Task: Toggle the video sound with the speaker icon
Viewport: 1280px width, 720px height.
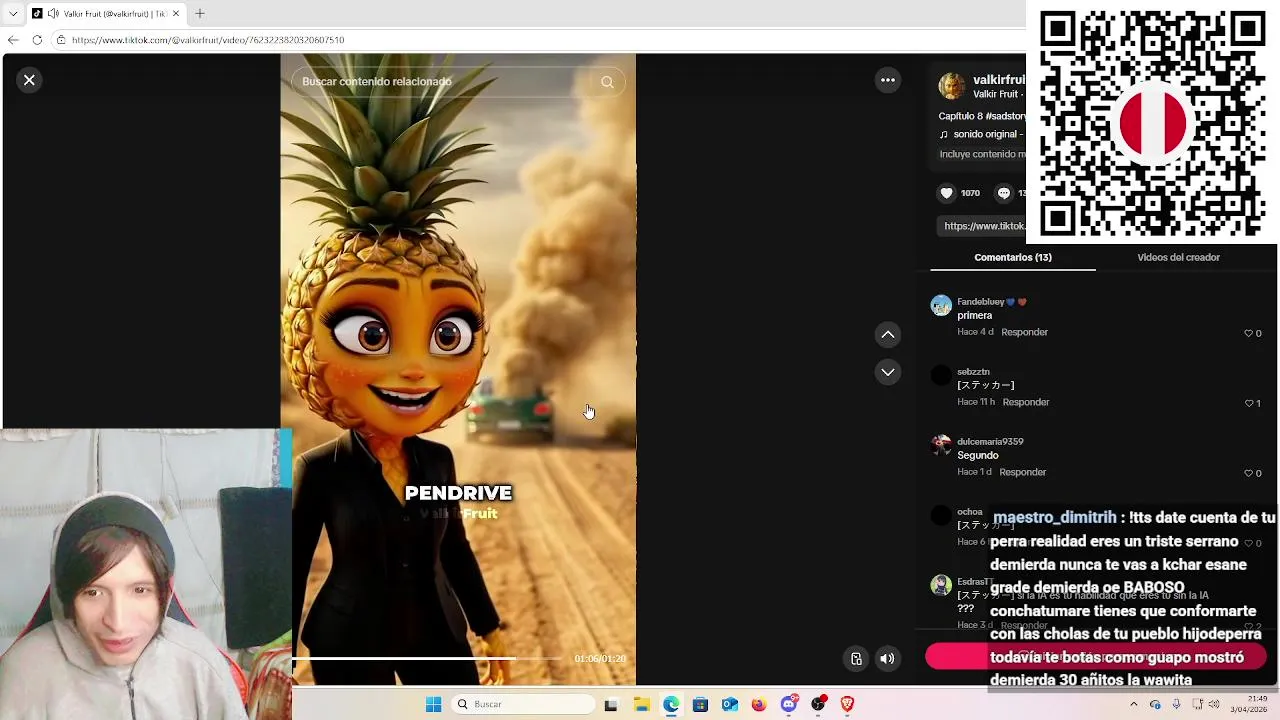Action: 887,658
